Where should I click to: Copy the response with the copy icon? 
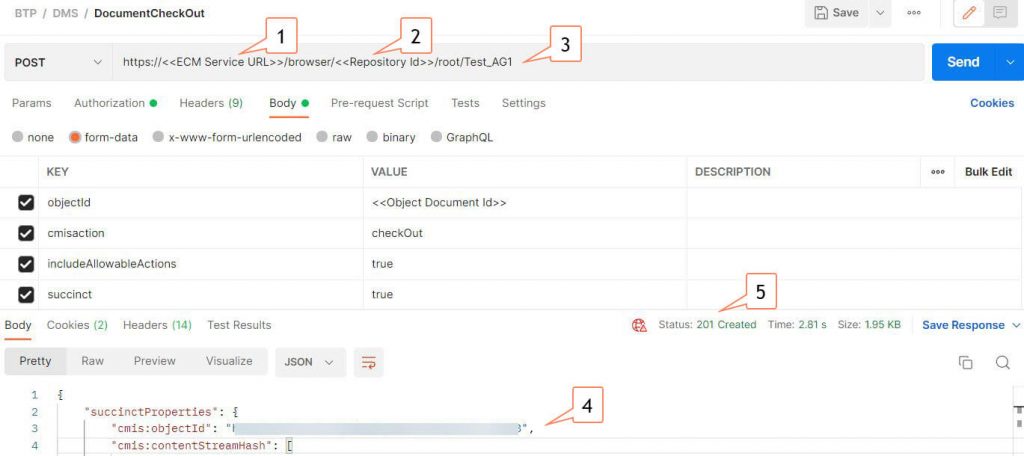pyautogui.click(x=965, y=363)
